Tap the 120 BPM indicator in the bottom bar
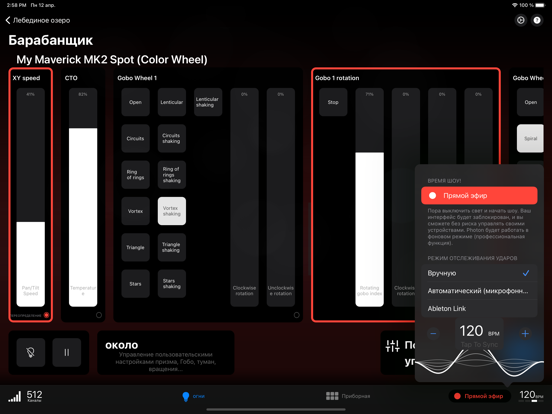552x414 pixels. [x=531, y=396]
